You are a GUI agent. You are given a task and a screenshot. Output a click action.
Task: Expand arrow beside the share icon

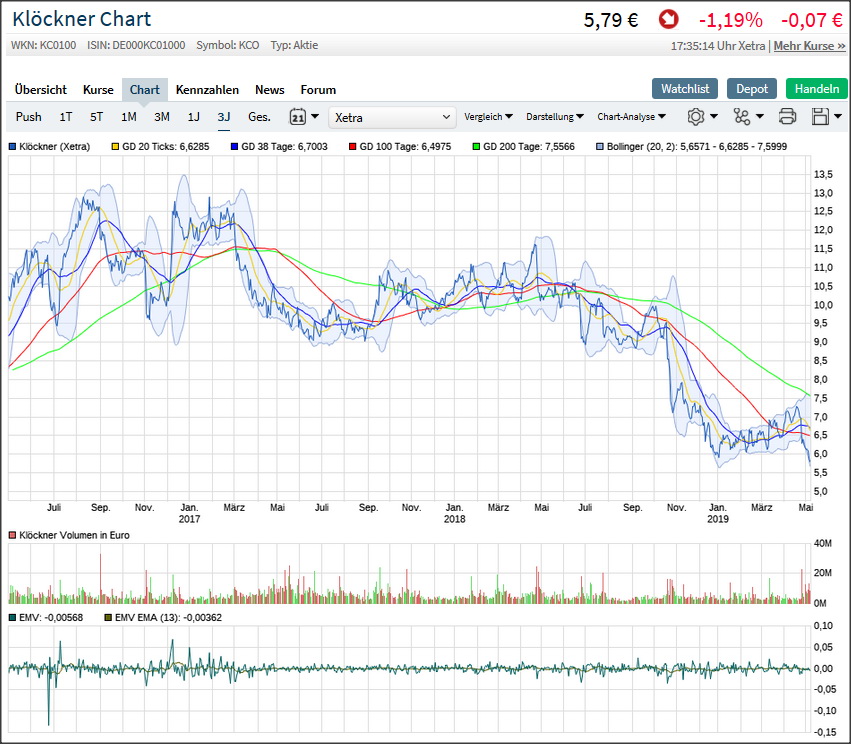pos(760,116)
